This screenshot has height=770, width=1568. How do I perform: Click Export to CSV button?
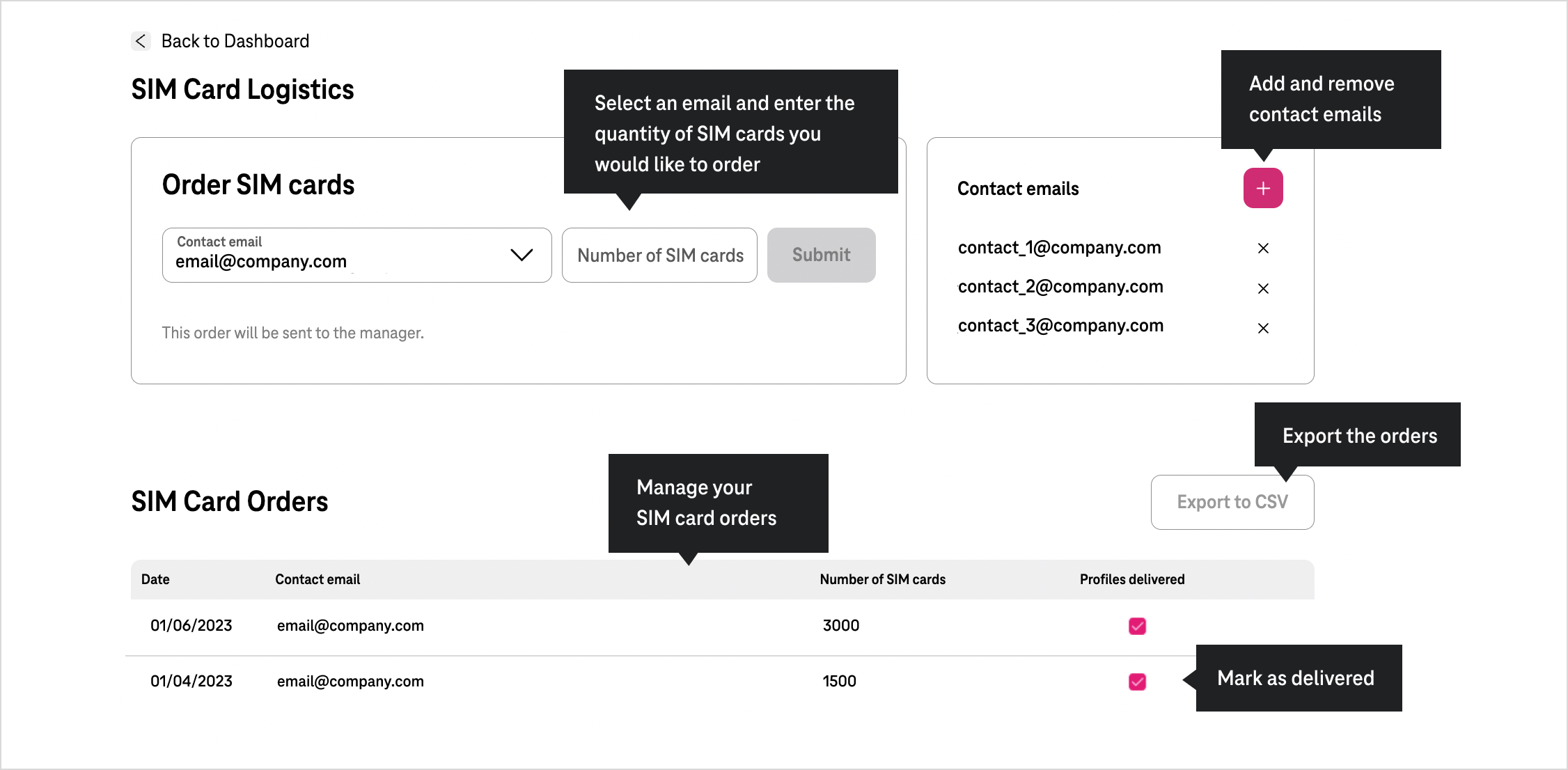[1232, 502]
